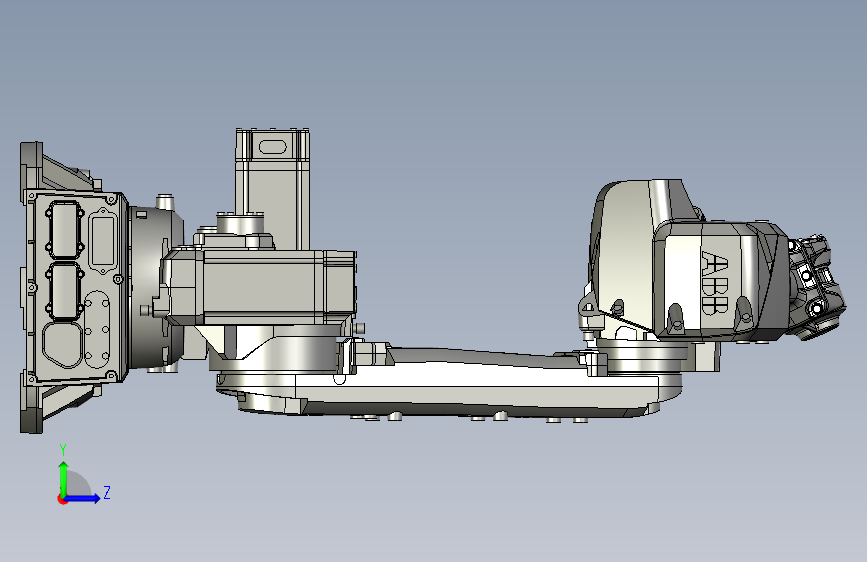Select the ABB logo on the robot housing
The height and width of the screenshot is (562, 867).
click(x=714, y=284)
